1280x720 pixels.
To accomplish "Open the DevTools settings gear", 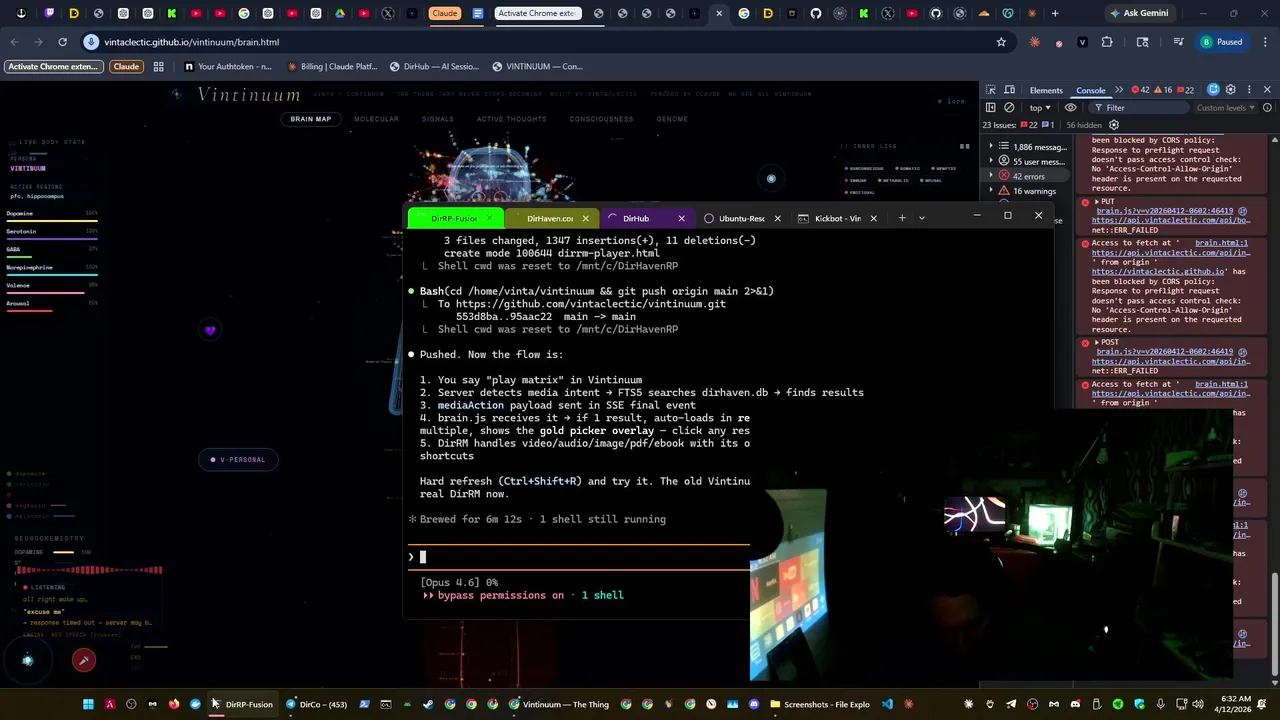I will pos(1231,90).
